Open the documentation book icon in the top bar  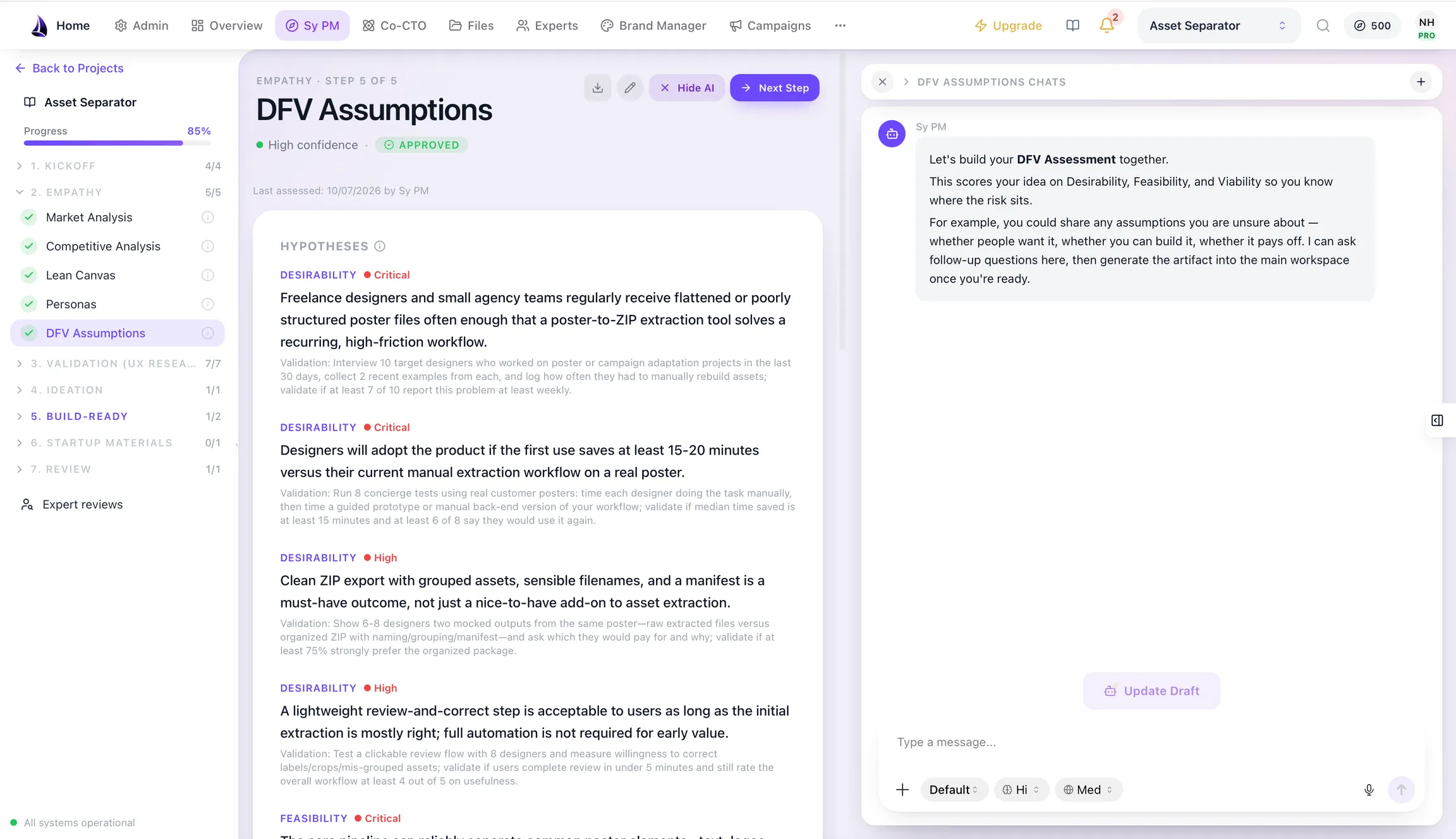(x=1072, y=26)
